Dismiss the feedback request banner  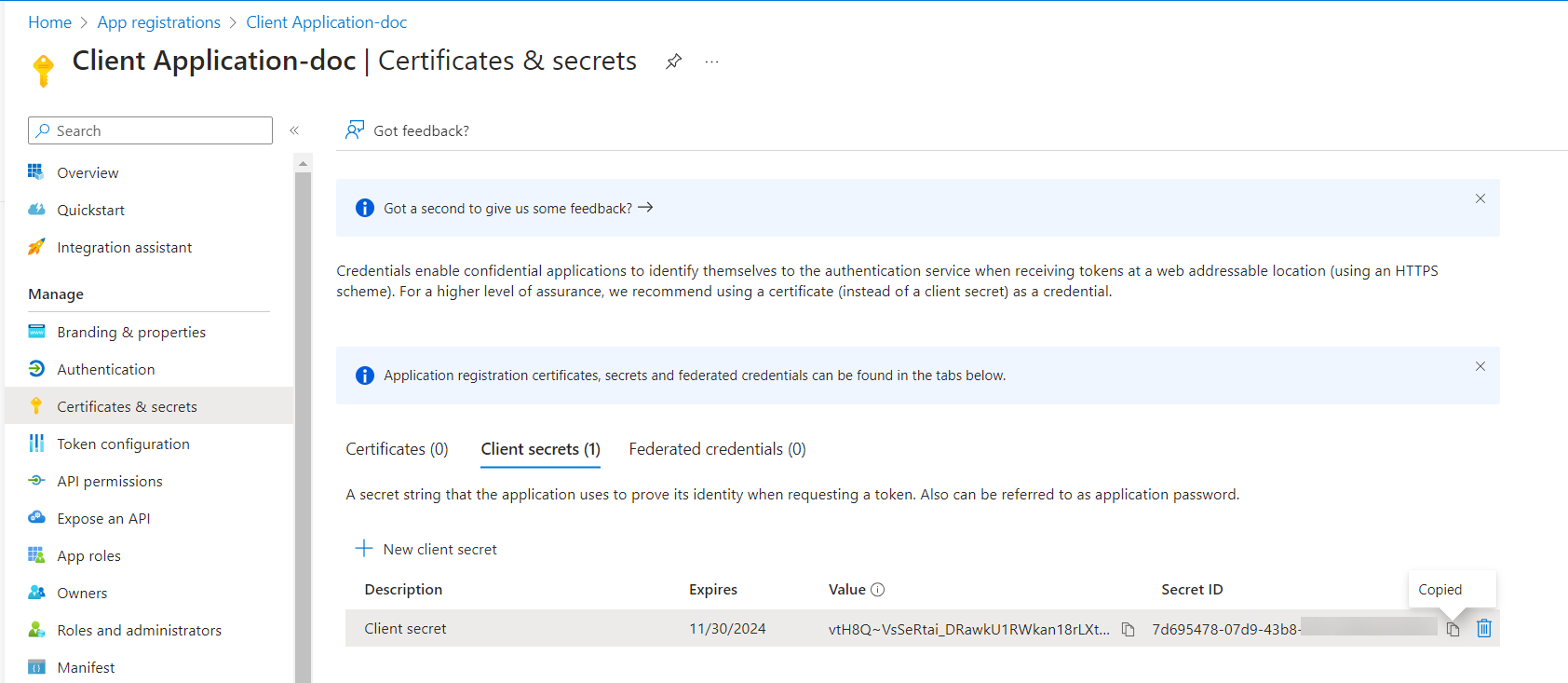click(x=1480, y=198)
